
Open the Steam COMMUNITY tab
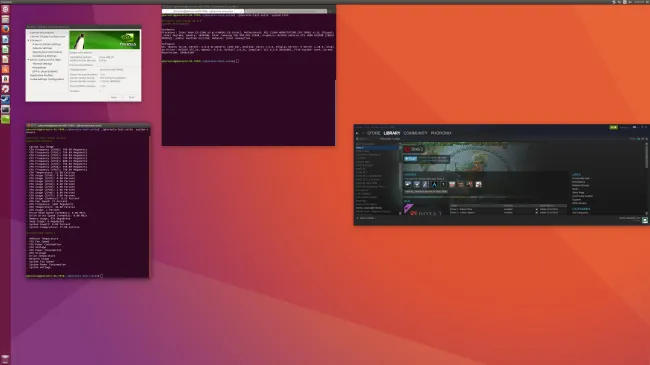coord(415,133)
